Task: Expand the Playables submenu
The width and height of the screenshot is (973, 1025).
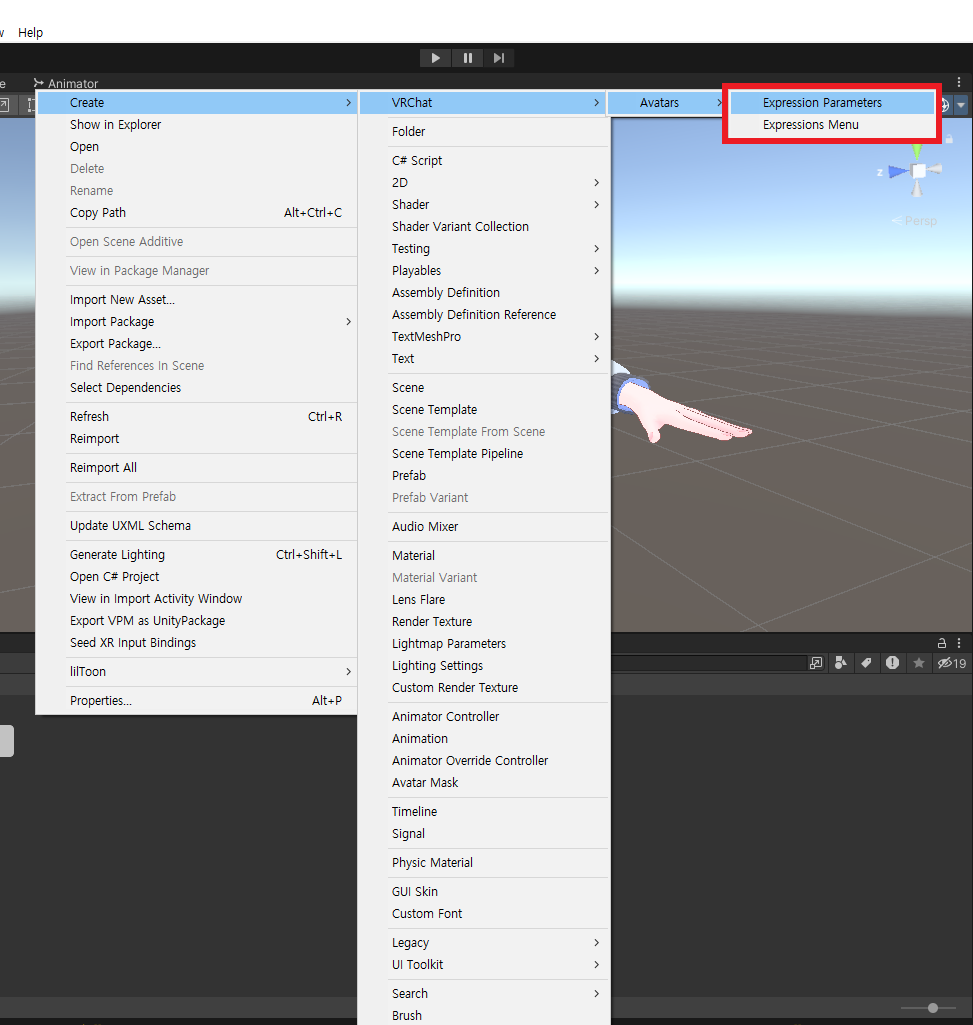Action: 485,271
